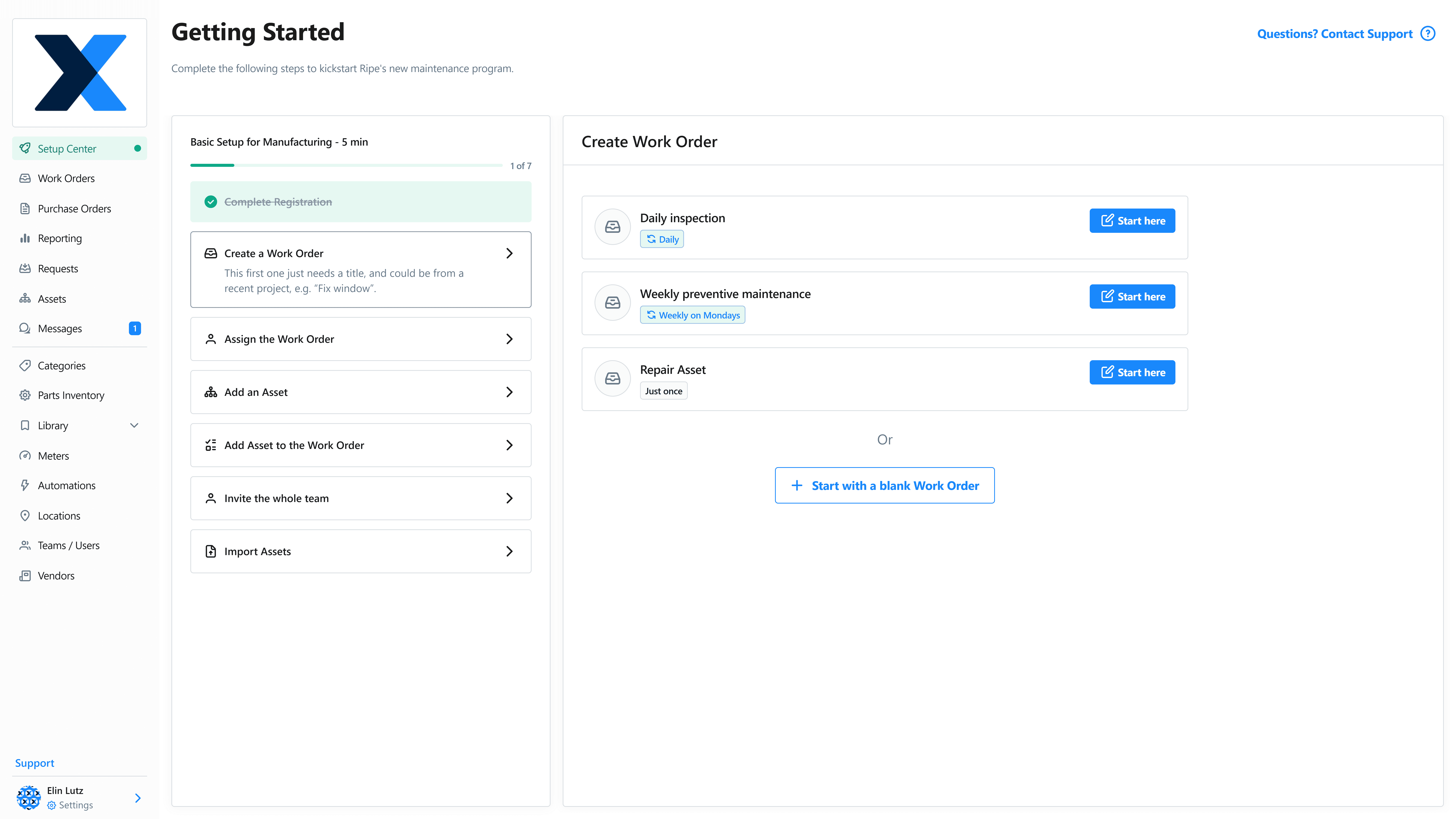Open Setup Center in the sidebar

[x=80, y=148]
